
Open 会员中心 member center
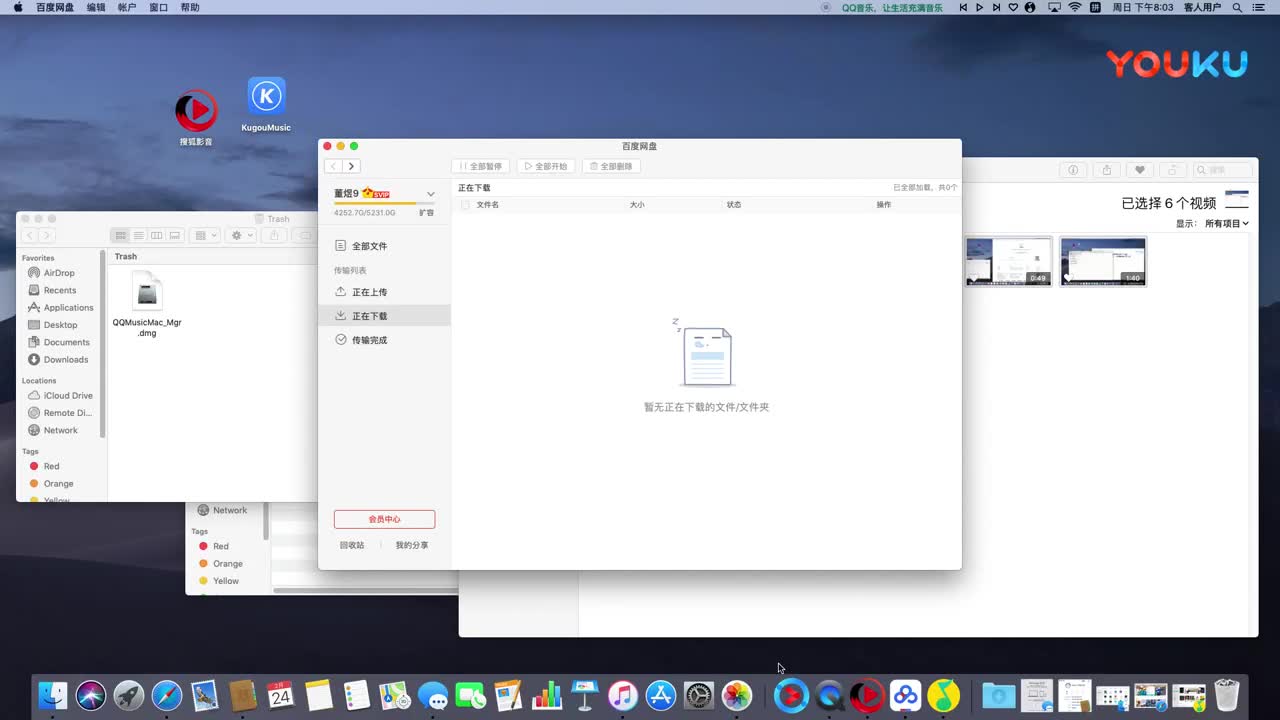[x=384, y=519]
